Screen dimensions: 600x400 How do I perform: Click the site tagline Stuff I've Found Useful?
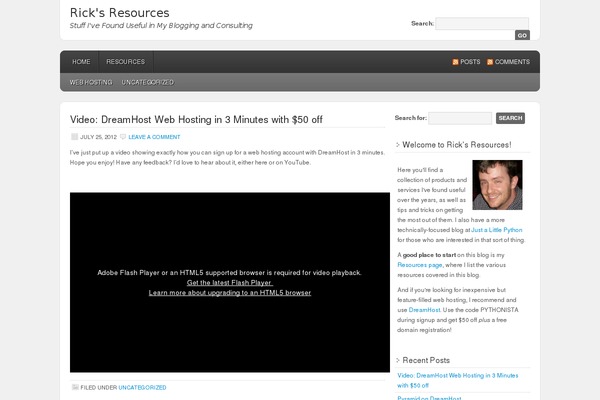click(161, 26)
